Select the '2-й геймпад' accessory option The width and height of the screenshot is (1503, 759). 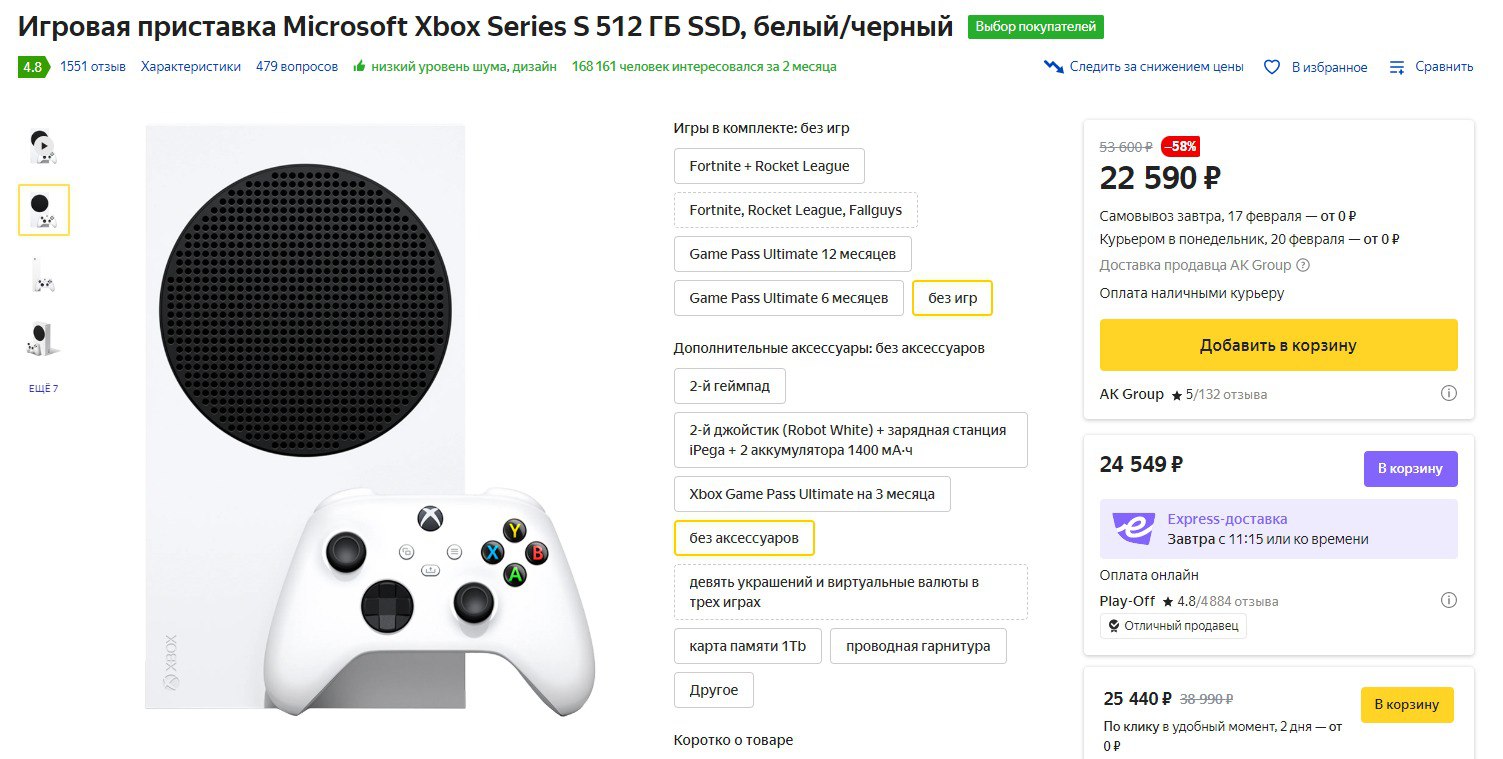point(729,386)
